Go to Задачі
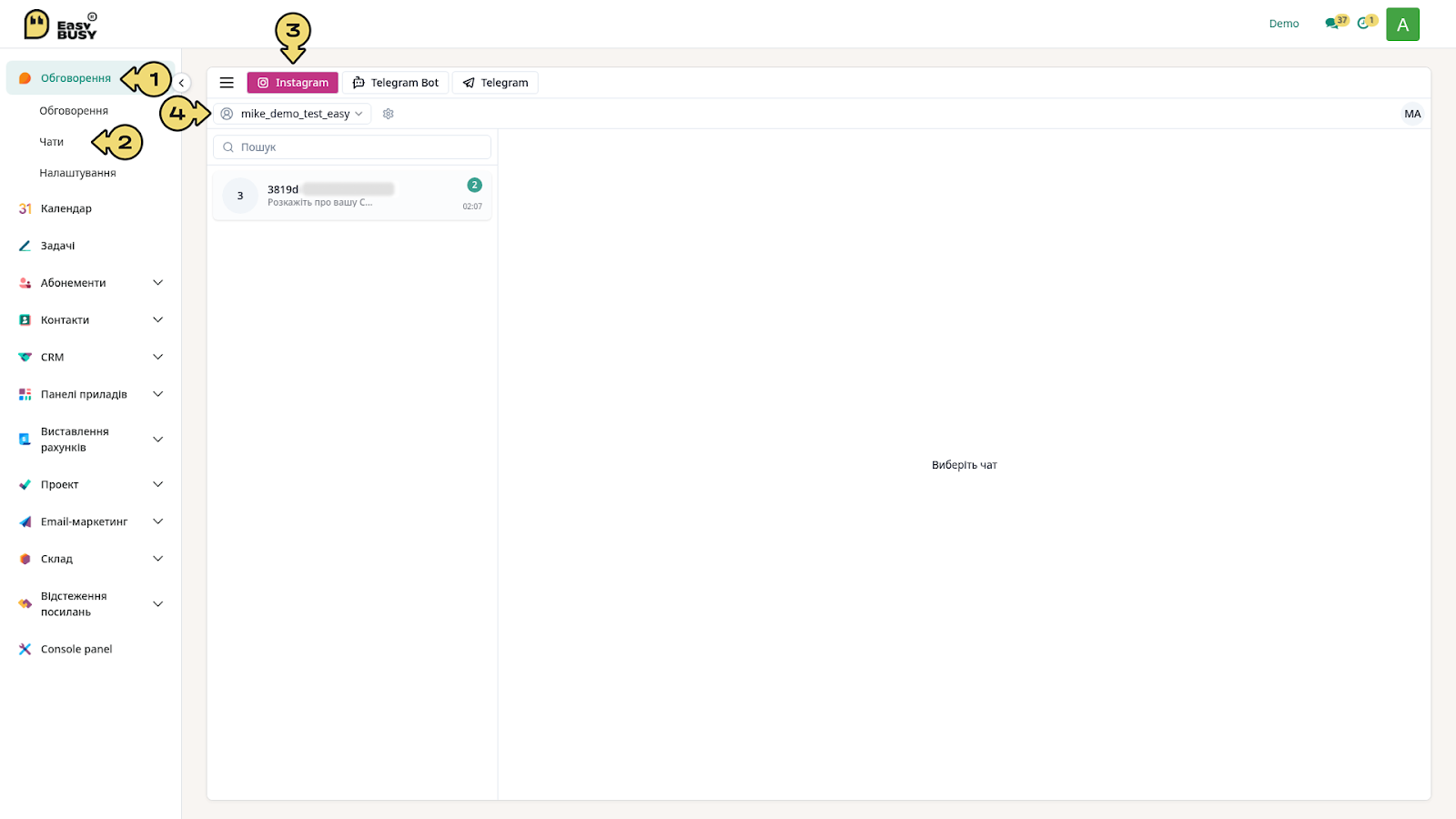The width and height of the screenshot is (1456, 819). (57, 246)
